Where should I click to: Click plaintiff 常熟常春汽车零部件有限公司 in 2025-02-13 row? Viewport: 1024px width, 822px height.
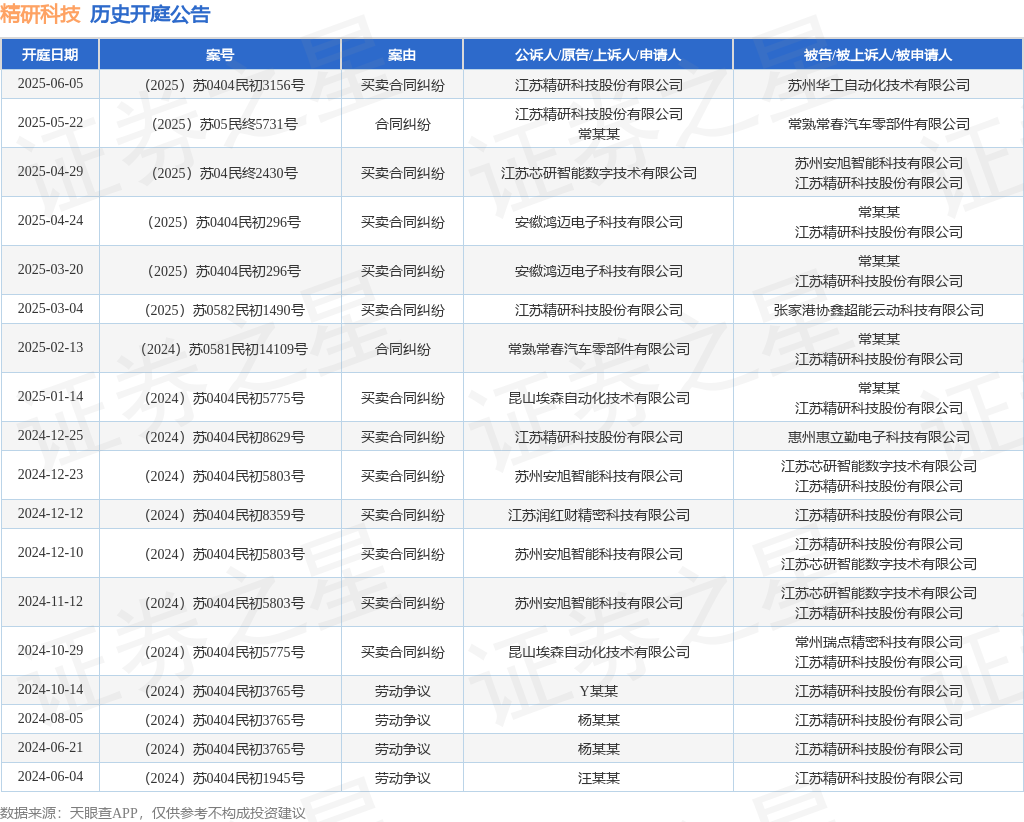point(598,349)
